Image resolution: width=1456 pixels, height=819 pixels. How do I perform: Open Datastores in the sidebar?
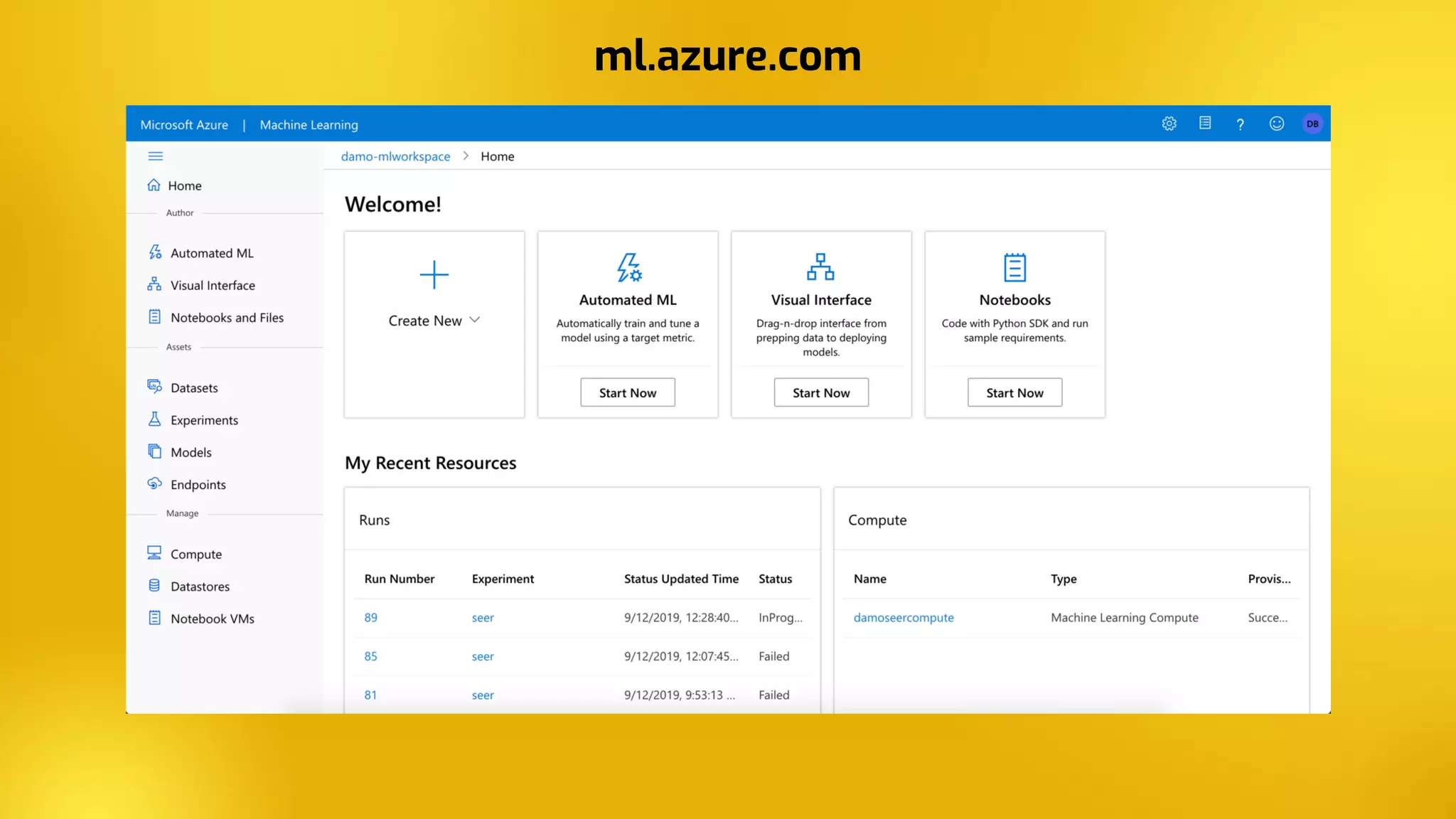[200, 587]
